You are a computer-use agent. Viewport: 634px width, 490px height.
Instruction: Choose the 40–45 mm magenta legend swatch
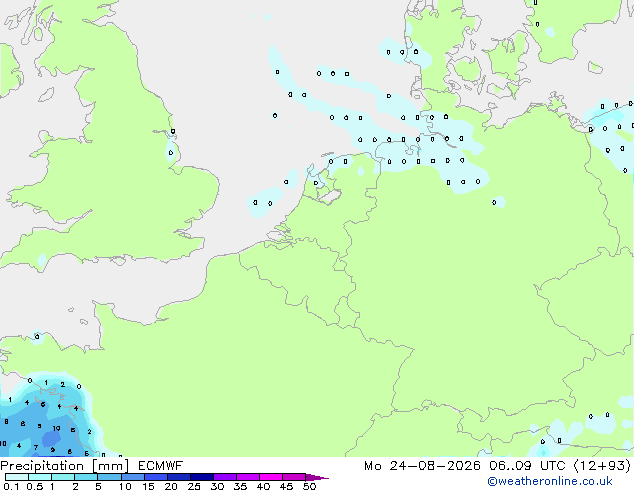coord(271,477)
